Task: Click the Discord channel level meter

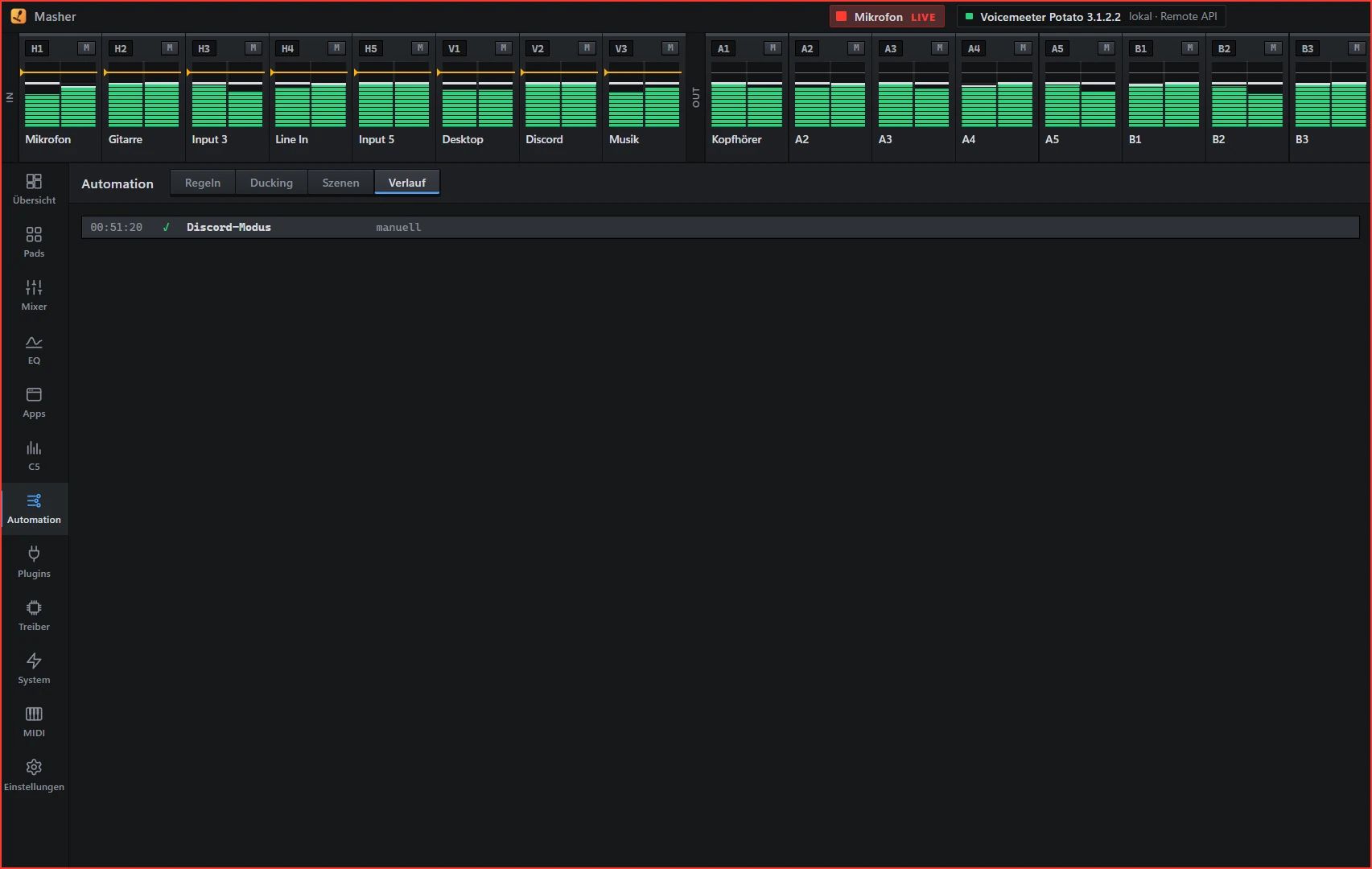Action: click(x=561, y=95)
